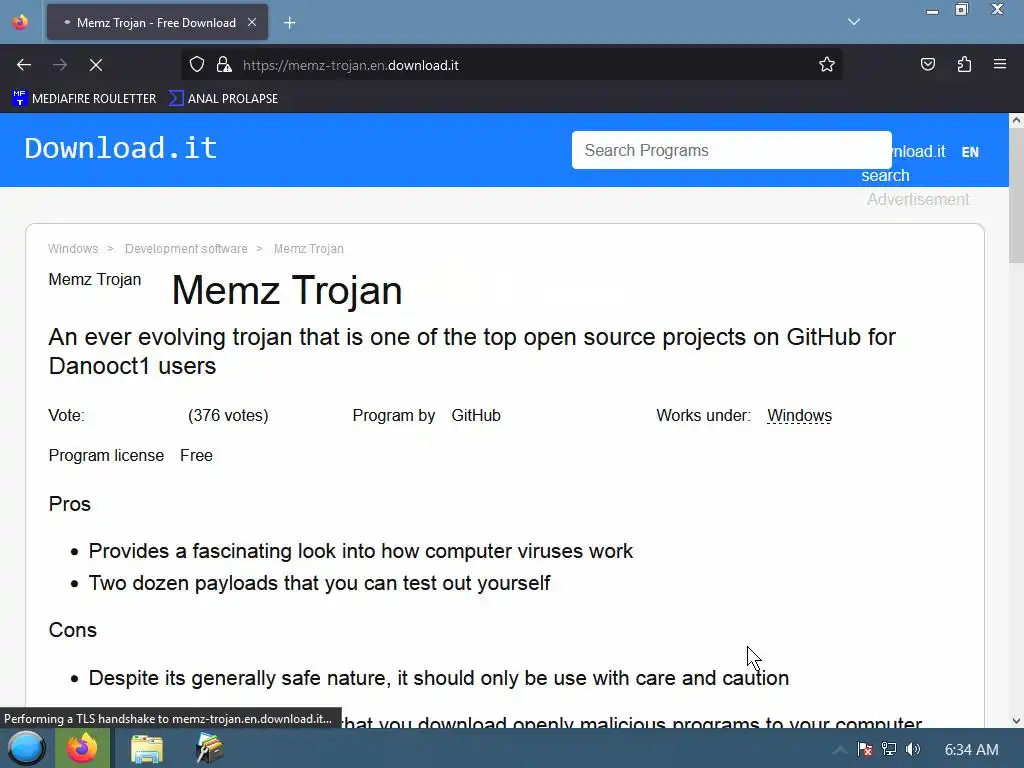This screenshot has height=768, width=1024.
Task: Click the forward navigation arrow
Action: coord(60,65)
